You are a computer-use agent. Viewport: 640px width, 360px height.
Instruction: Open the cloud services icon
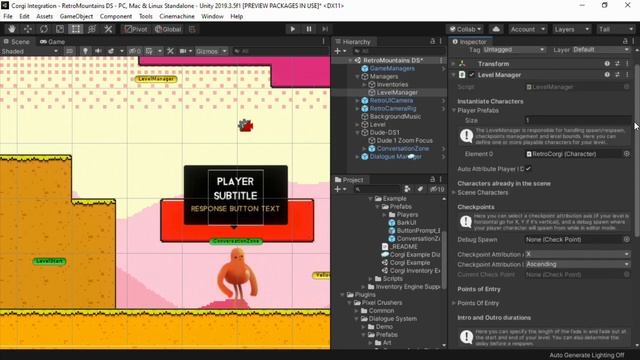[x=496, y=29]
